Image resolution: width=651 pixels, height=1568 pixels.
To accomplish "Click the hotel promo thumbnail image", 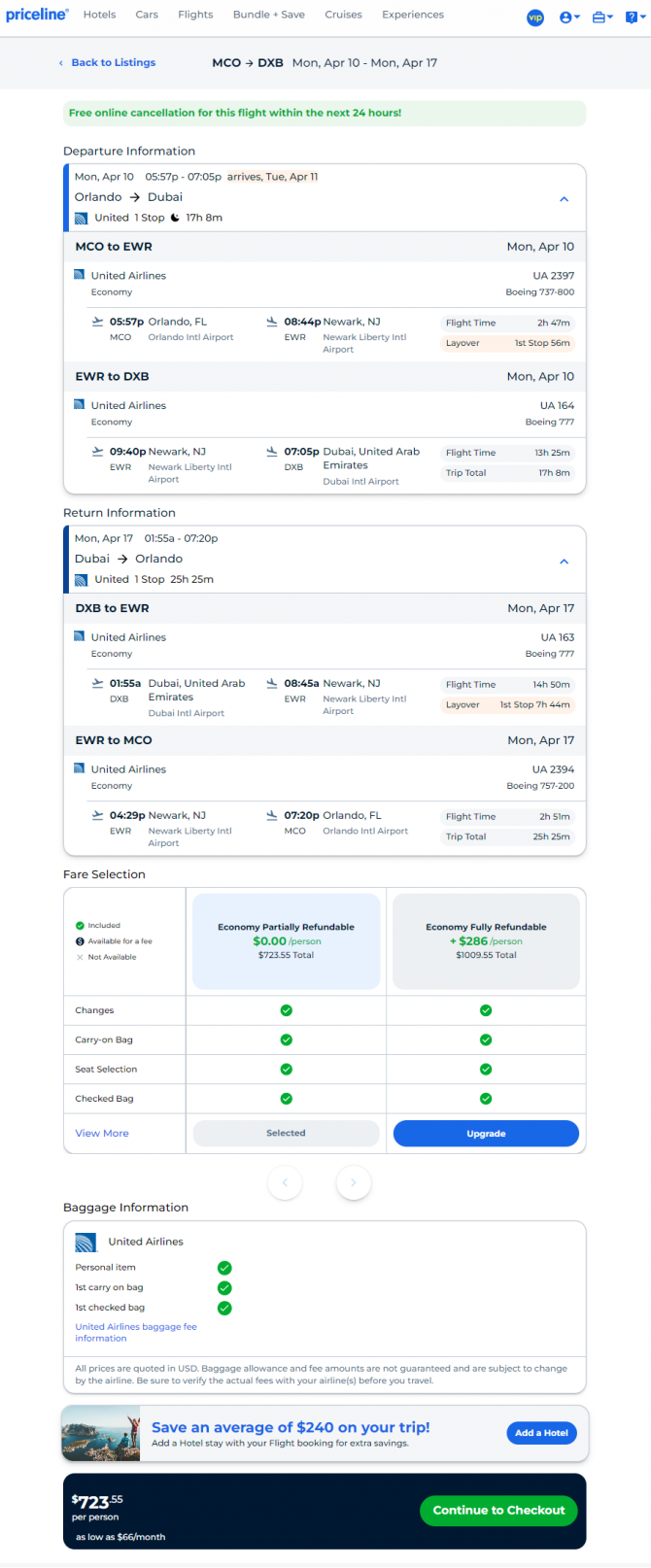I will click(101, 1433).
